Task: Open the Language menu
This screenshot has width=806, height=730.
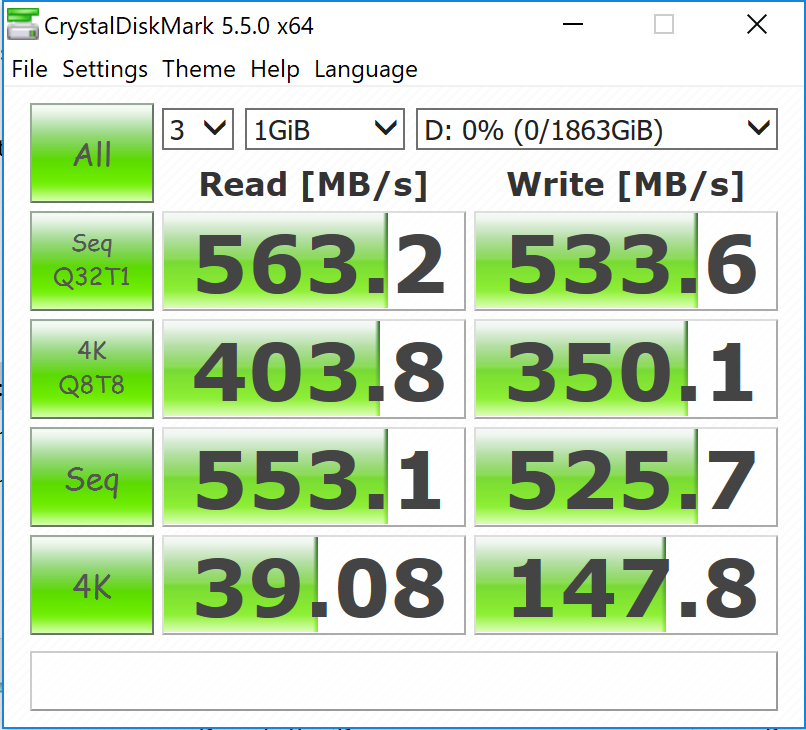Action: (x=365, y=69)
